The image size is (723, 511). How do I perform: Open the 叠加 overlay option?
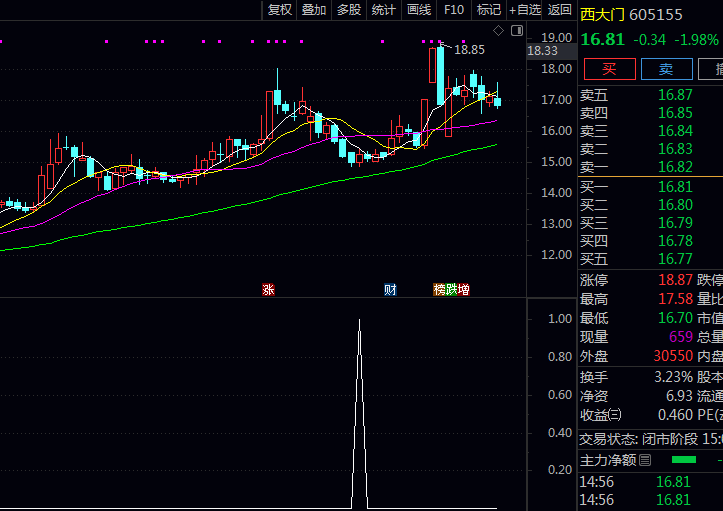click(x=314, y=10)
